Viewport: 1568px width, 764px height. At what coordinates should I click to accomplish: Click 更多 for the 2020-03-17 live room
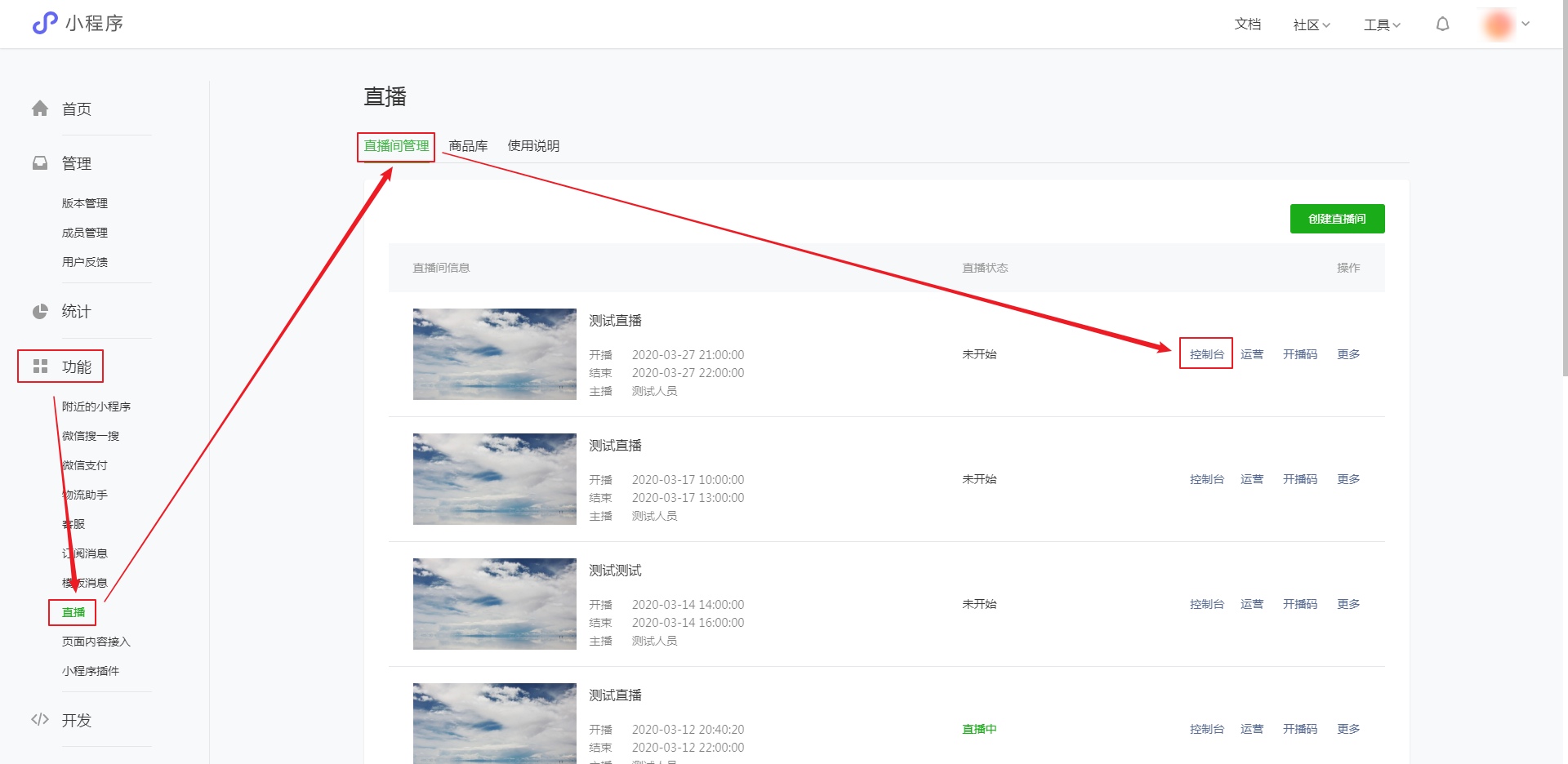pyautogui.click(x=1347, y=479)
